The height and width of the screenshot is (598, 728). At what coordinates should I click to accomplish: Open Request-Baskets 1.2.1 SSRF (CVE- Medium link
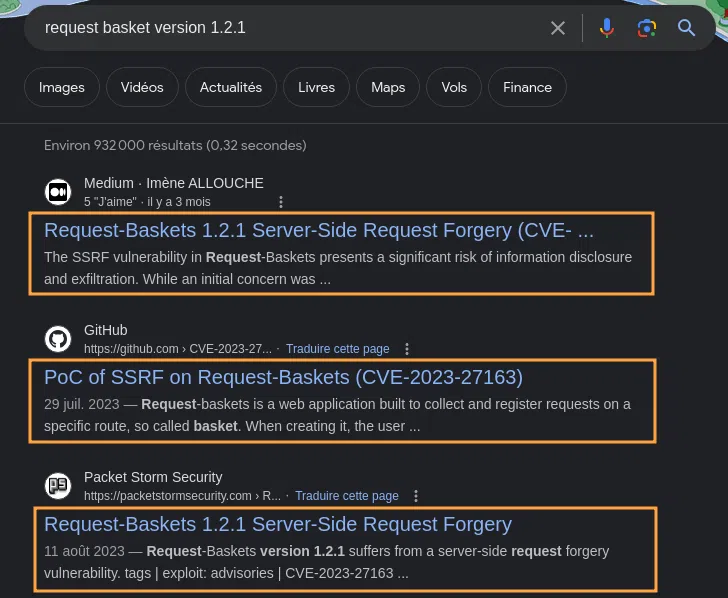click(x=319, y=230)
